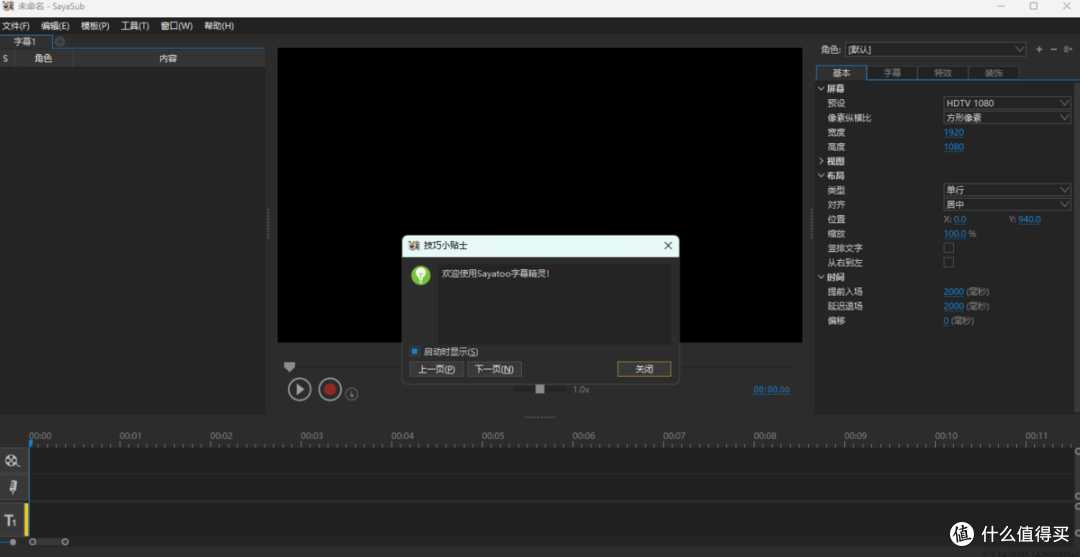Screen dimensions: 1080x557
Task: Click the small down-arrow icon beside Record
Action: [x=351, y=395]
